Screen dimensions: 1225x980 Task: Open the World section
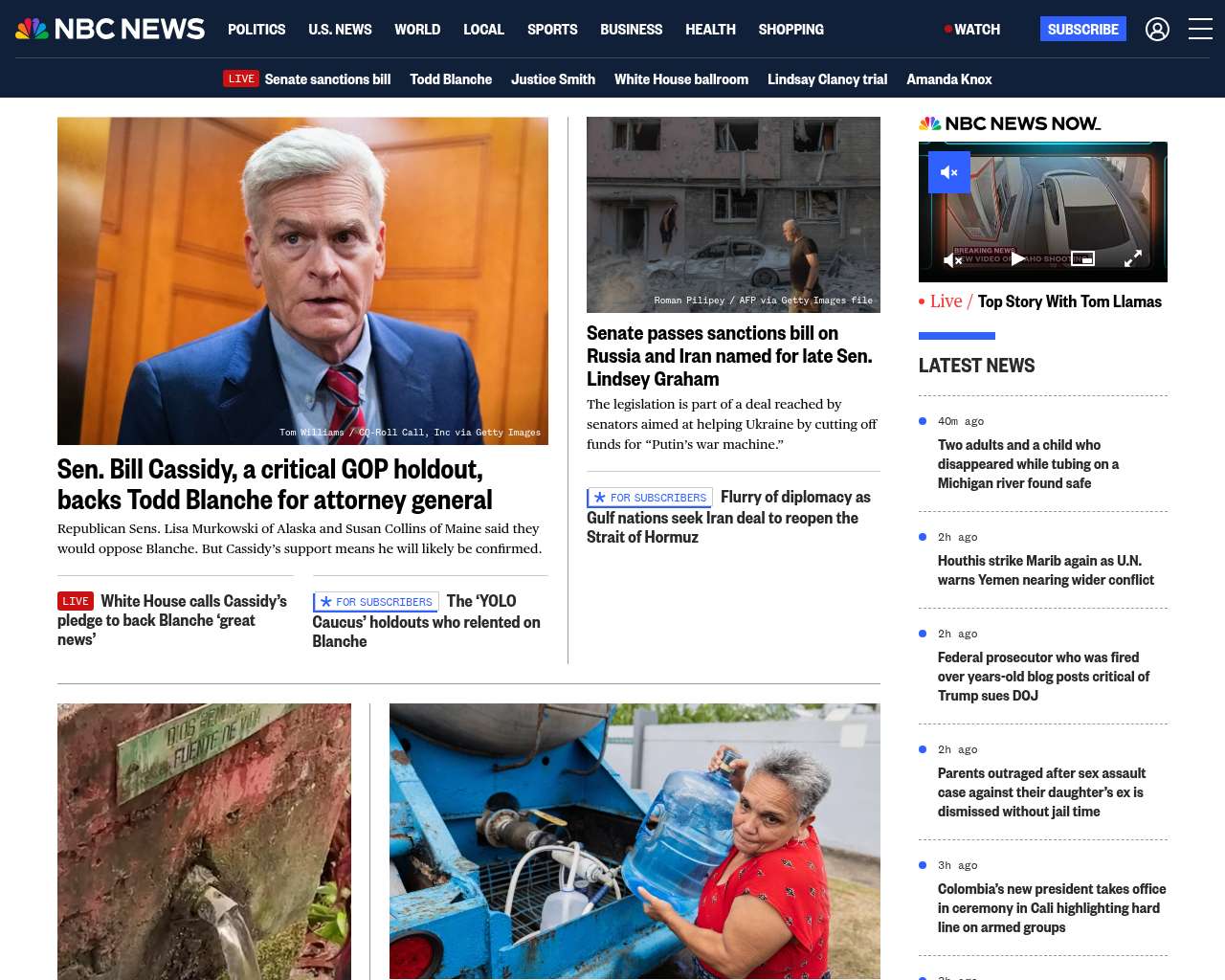(417, 30)
